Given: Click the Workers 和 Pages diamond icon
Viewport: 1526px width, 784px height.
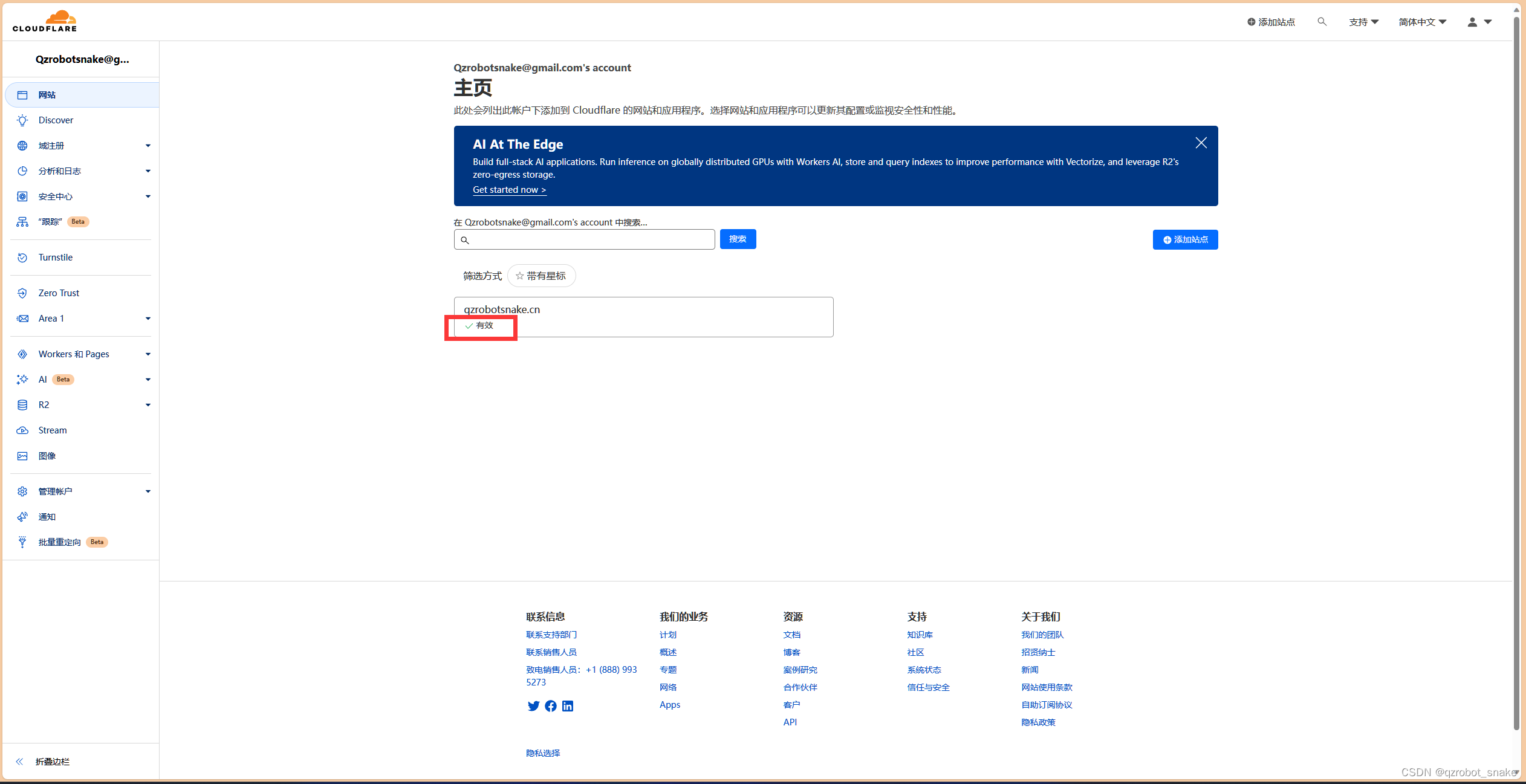Looking at the screenshot, I should [22, 354].
